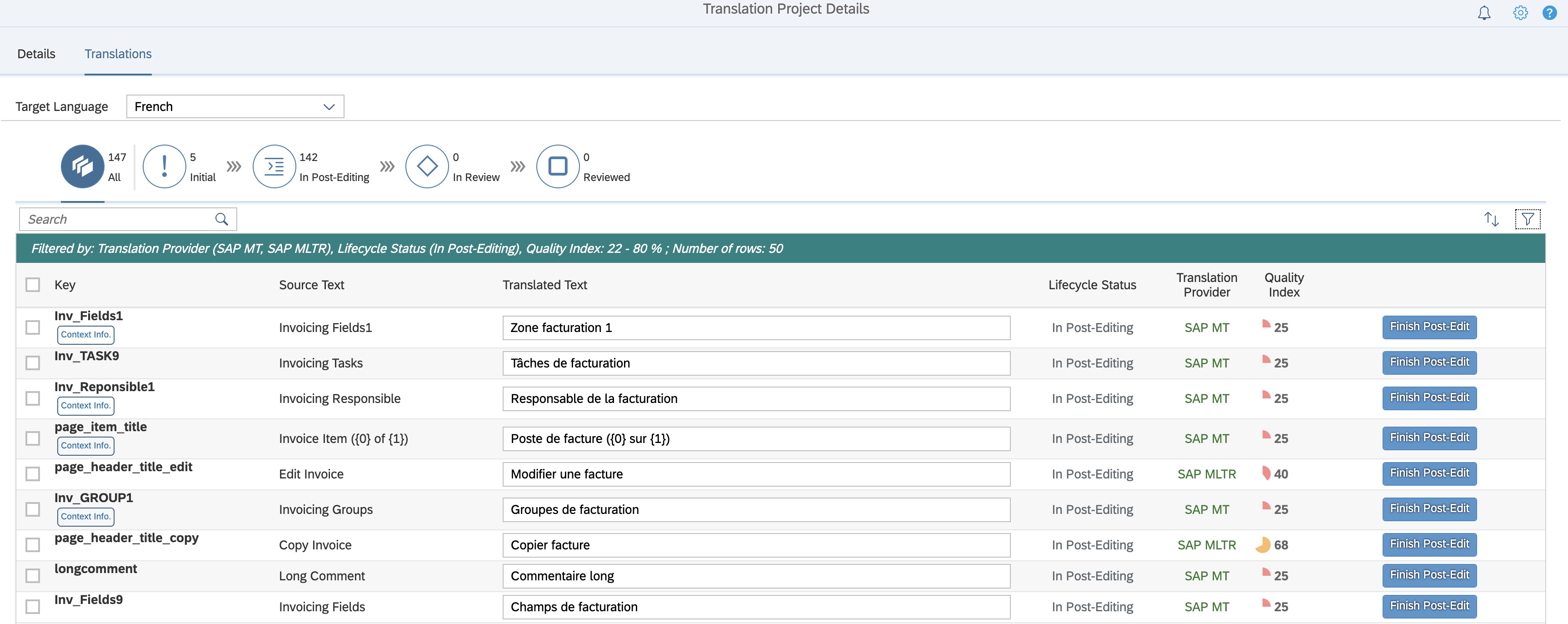Image resolution: width=1568 pixels, height=624 pixels.
Task: Toggle checkbox for page_header_title_edit row
Action: click(31, 473)
